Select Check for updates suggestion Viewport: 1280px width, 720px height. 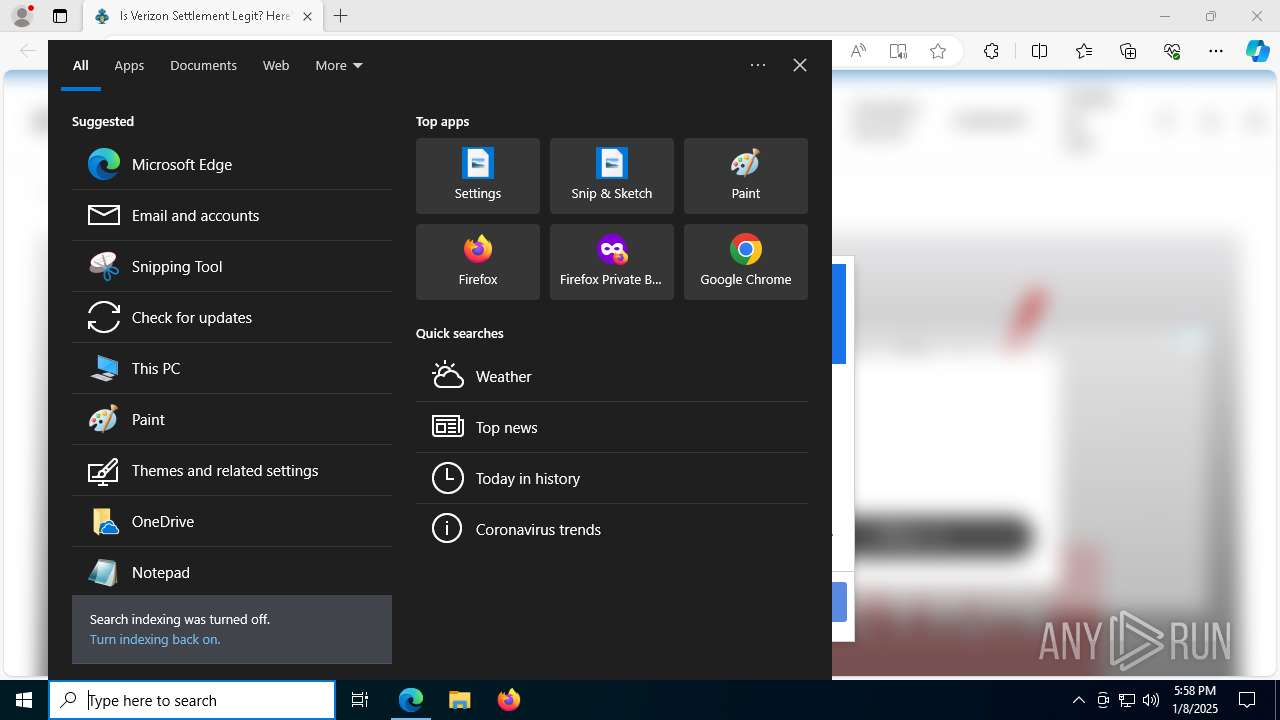pyautogui.click(x=232, y=317)
